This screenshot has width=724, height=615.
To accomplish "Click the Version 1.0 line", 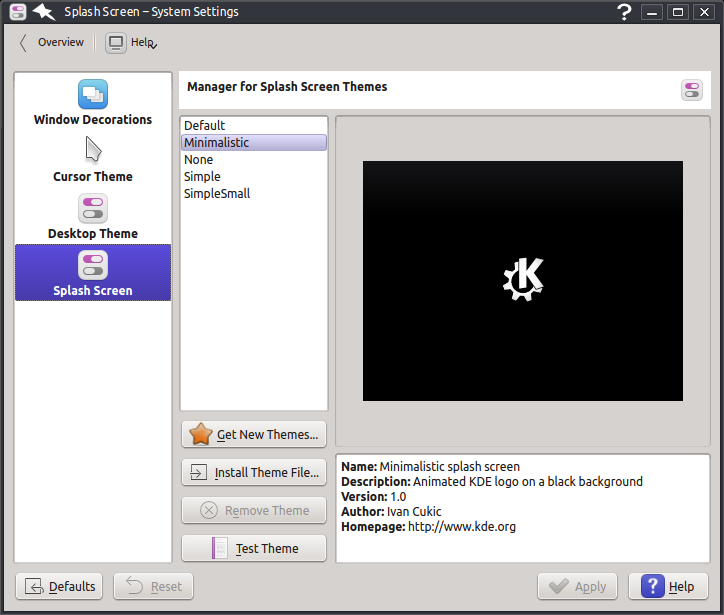I will pyautogui.click(x=374, y=497).
